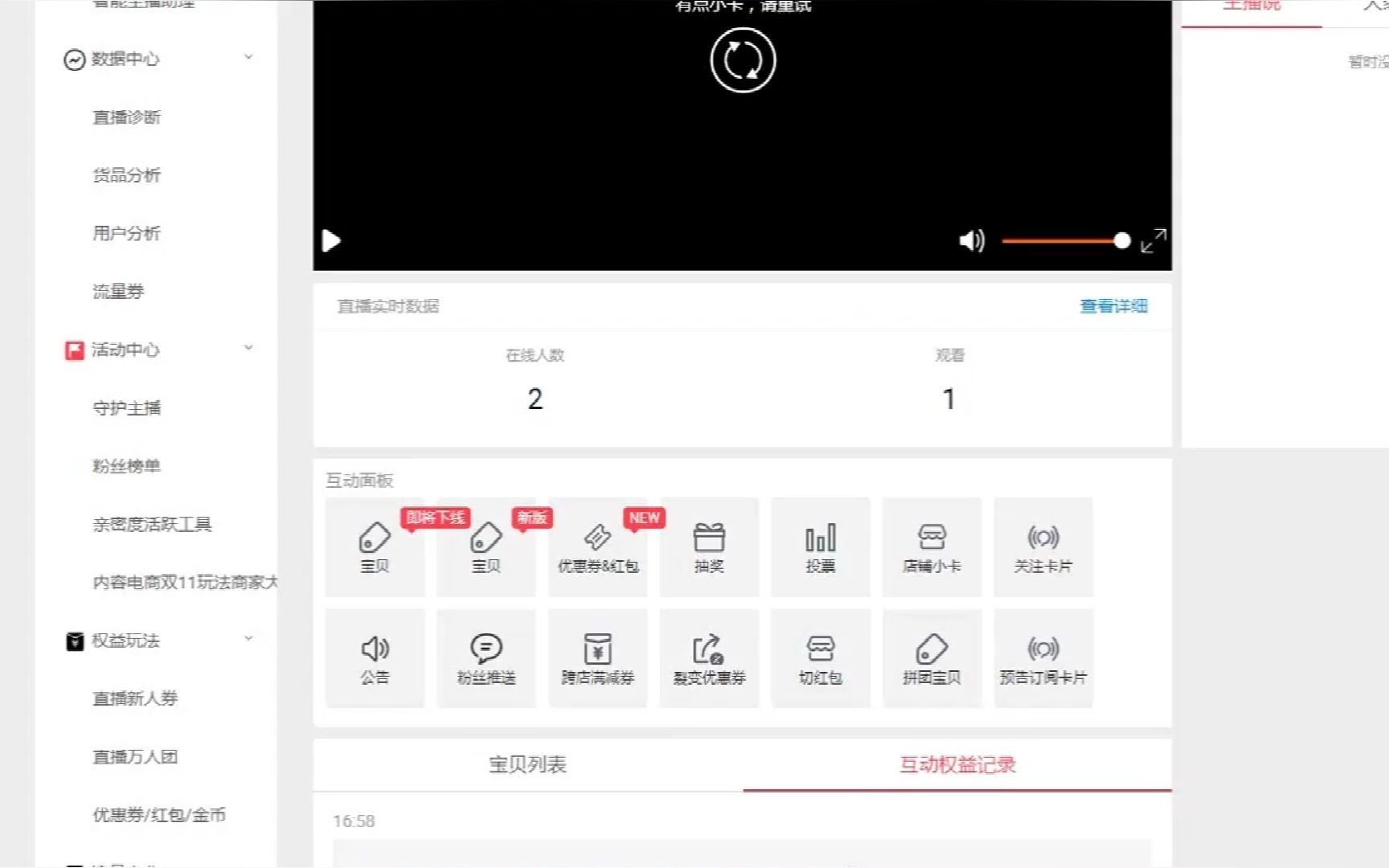Click the 观看 count value 1

point(949,399)
